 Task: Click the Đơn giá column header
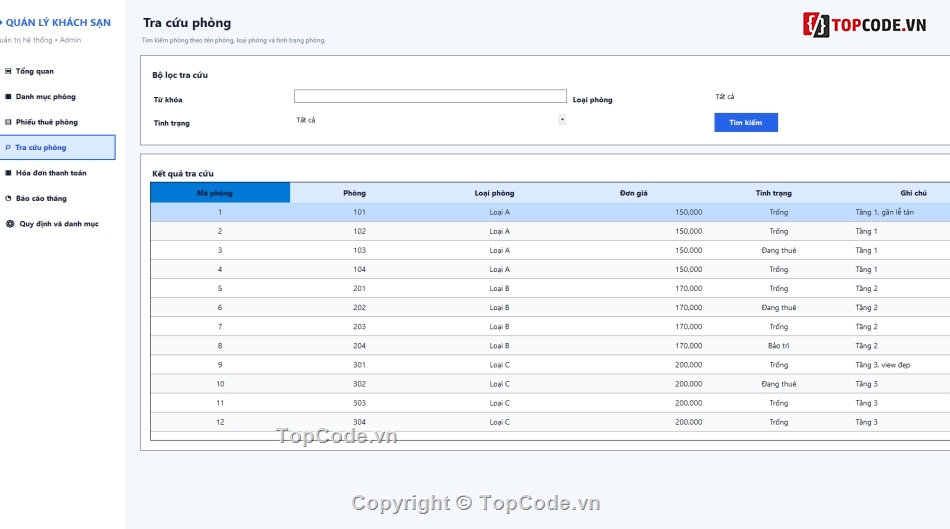pos(634,193)
